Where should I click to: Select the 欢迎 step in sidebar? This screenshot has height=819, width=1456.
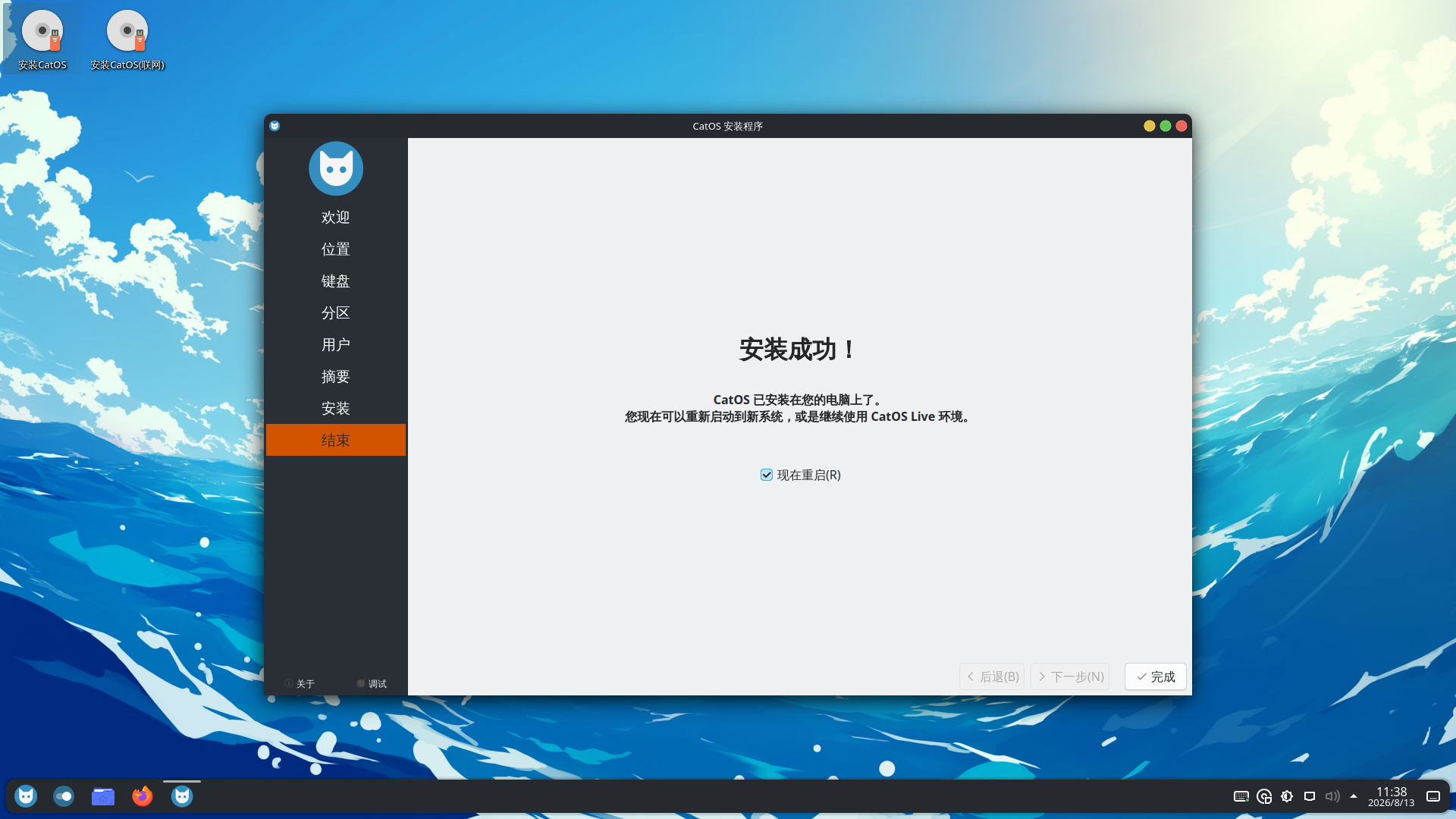[336, 218]
